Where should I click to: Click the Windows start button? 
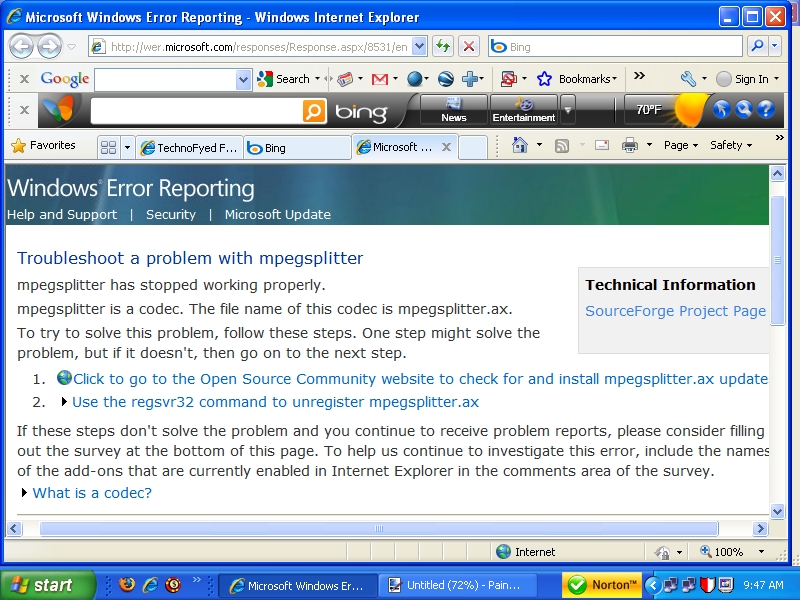(x=47, y=585)
